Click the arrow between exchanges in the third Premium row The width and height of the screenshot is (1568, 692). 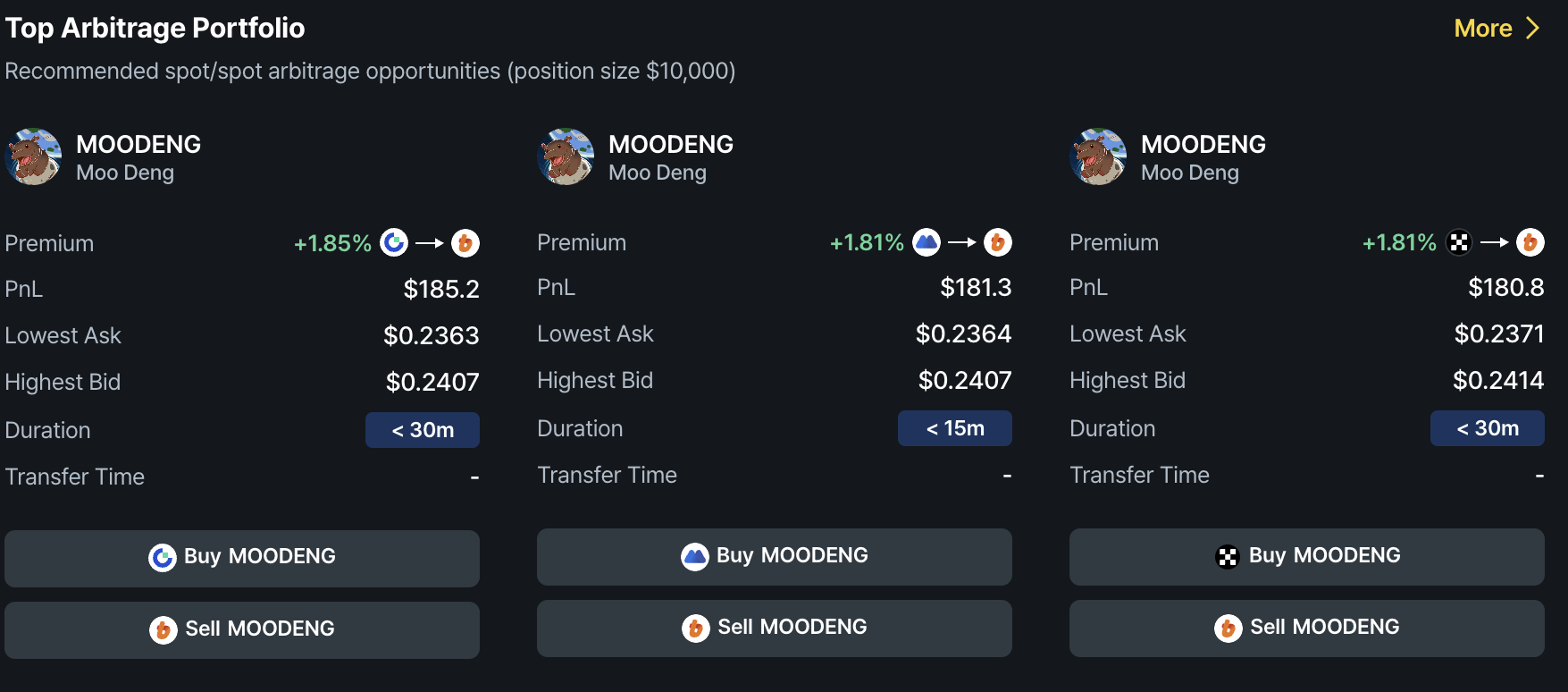[1495, 242]
